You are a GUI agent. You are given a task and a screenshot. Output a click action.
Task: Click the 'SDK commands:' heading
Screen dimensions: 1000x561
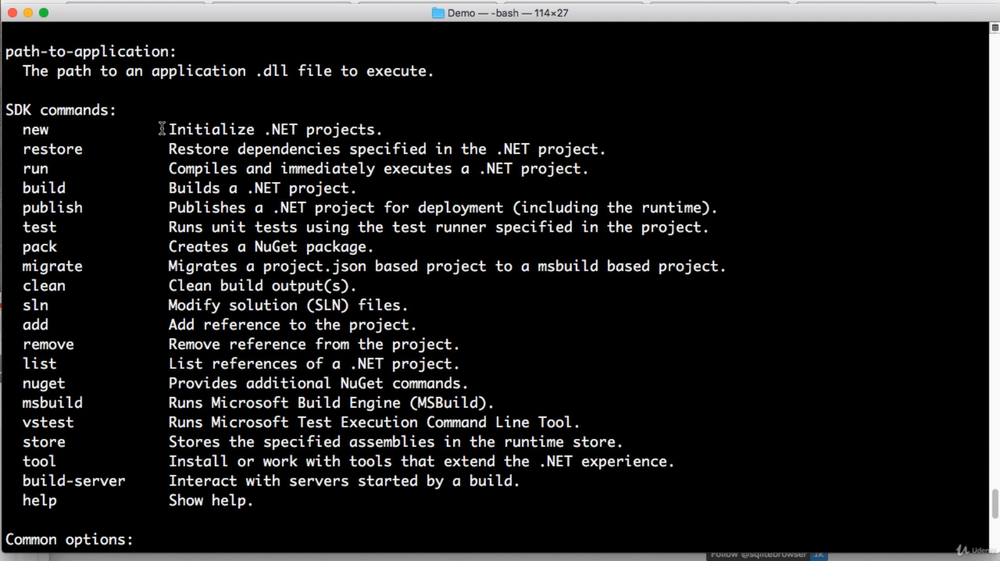click(x=61, y=110)
